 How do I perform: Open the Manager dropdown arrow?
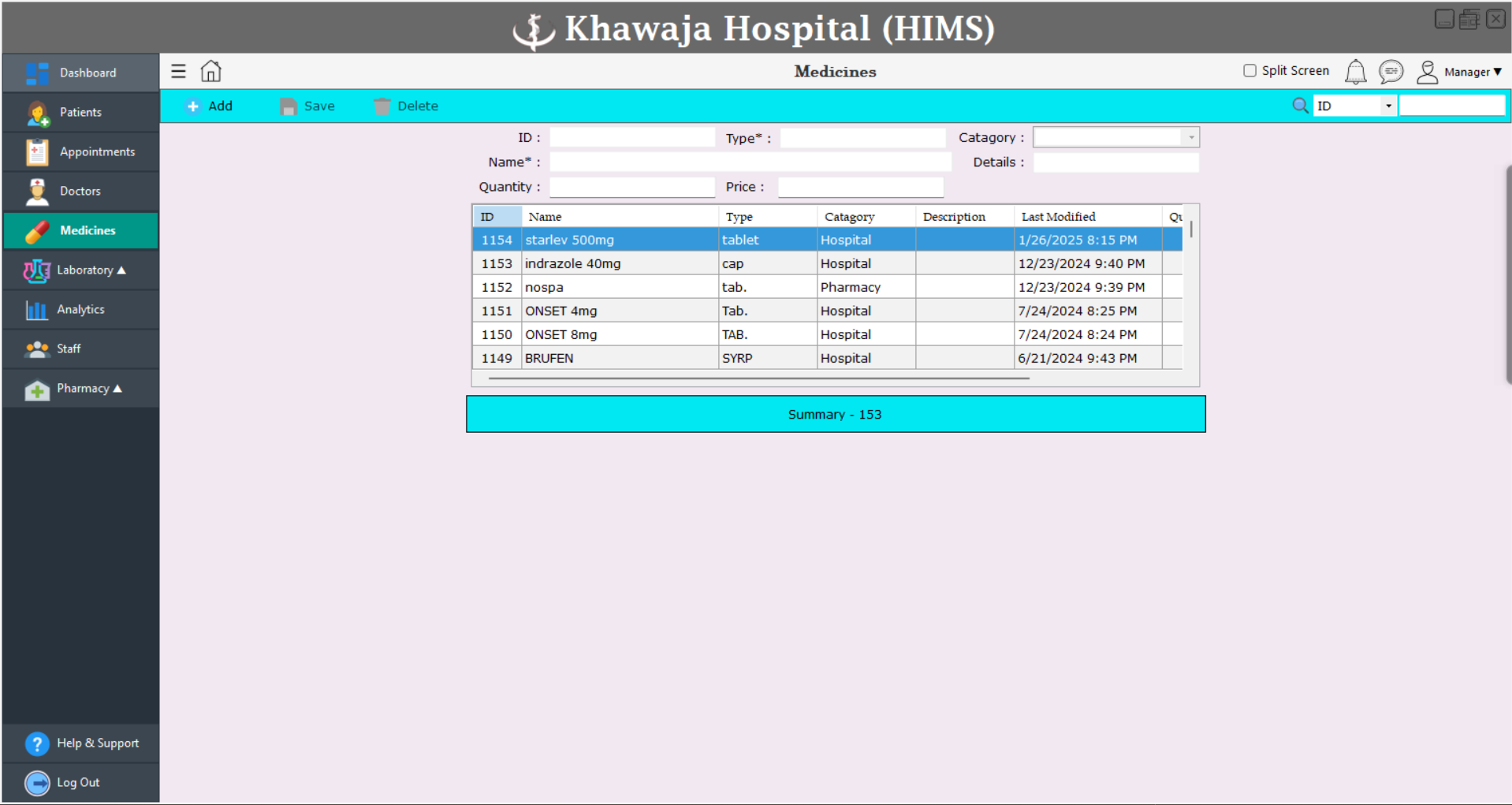tap(1497, 72)
